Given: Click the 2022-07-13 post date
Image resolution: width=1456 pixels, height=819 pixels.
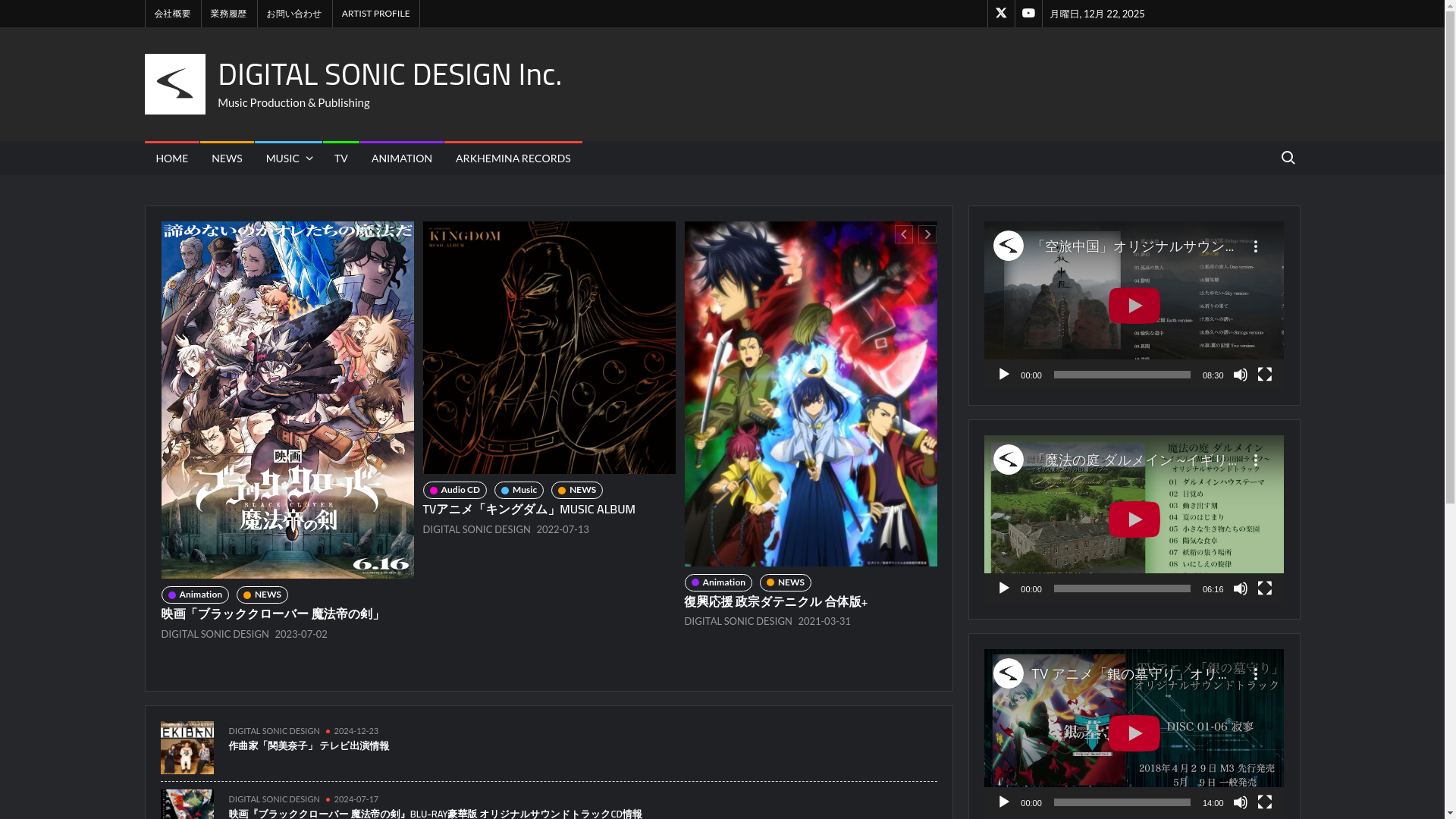Looking at the screenshot, I should click(x=563, y=529).
